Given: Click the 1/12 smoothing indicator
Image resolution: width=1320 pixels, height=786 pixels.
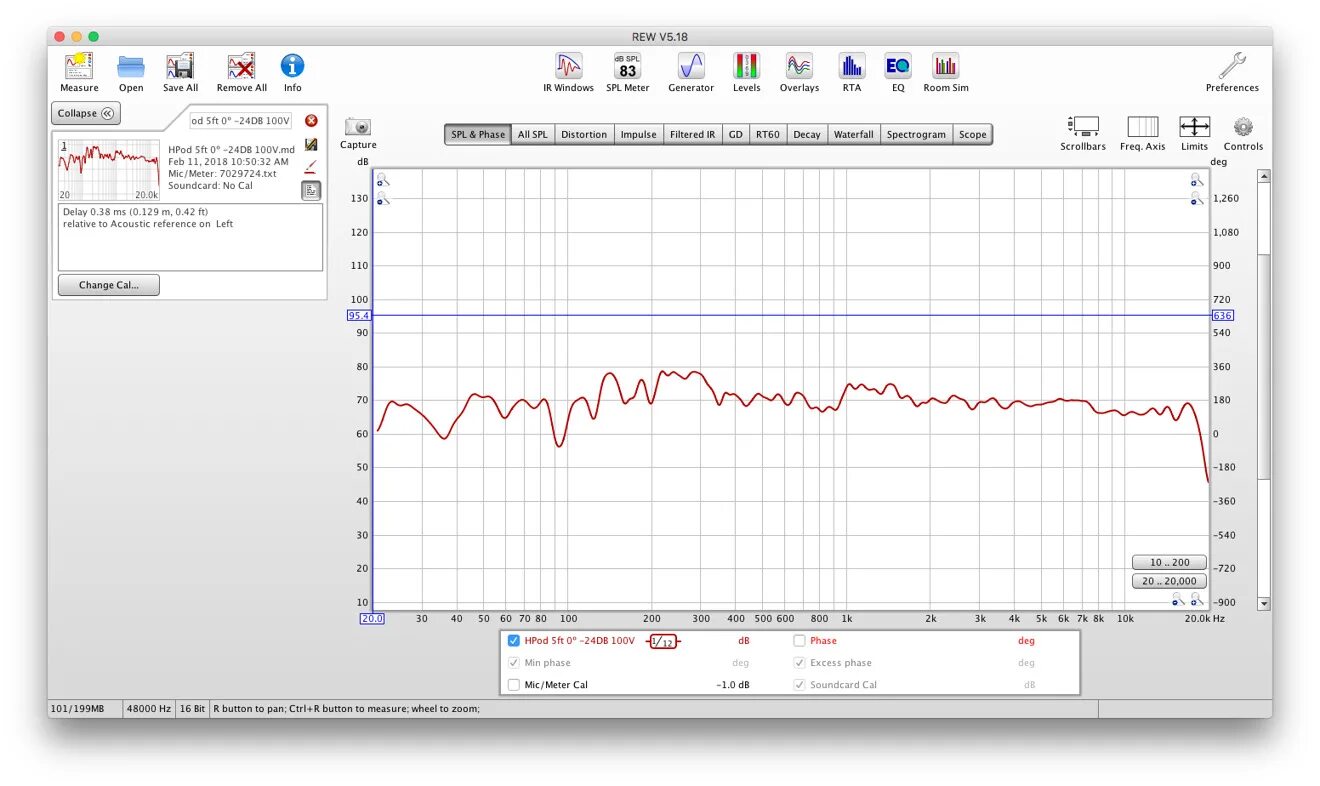Looking at the screenshot, I should [663, 641].
